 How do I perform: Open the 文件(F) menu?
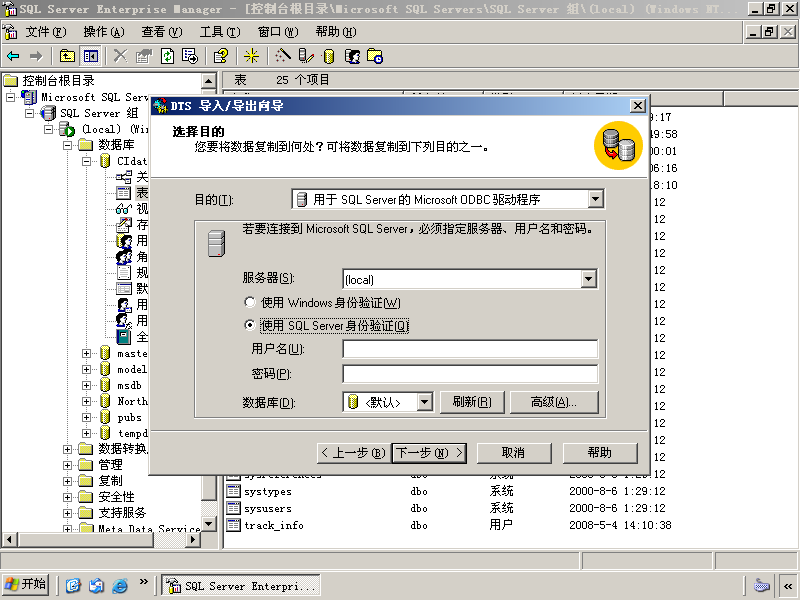click(x=46, y=32)
